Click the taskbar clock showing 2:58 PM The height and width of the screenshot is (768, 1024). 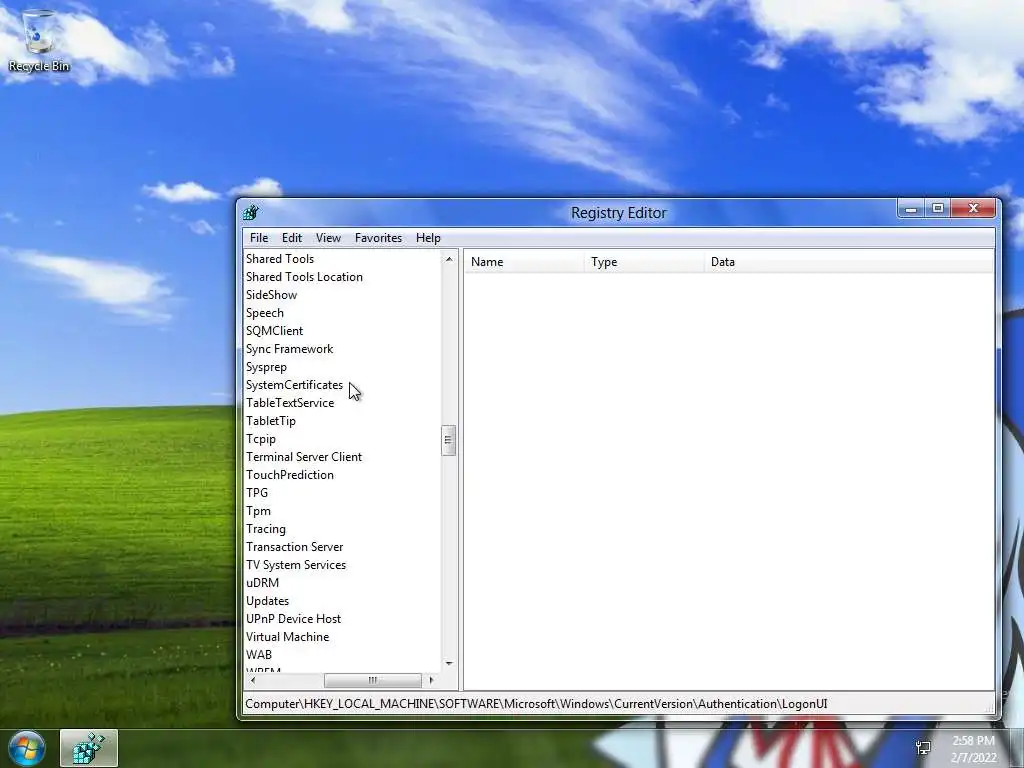tap(973, 749)
